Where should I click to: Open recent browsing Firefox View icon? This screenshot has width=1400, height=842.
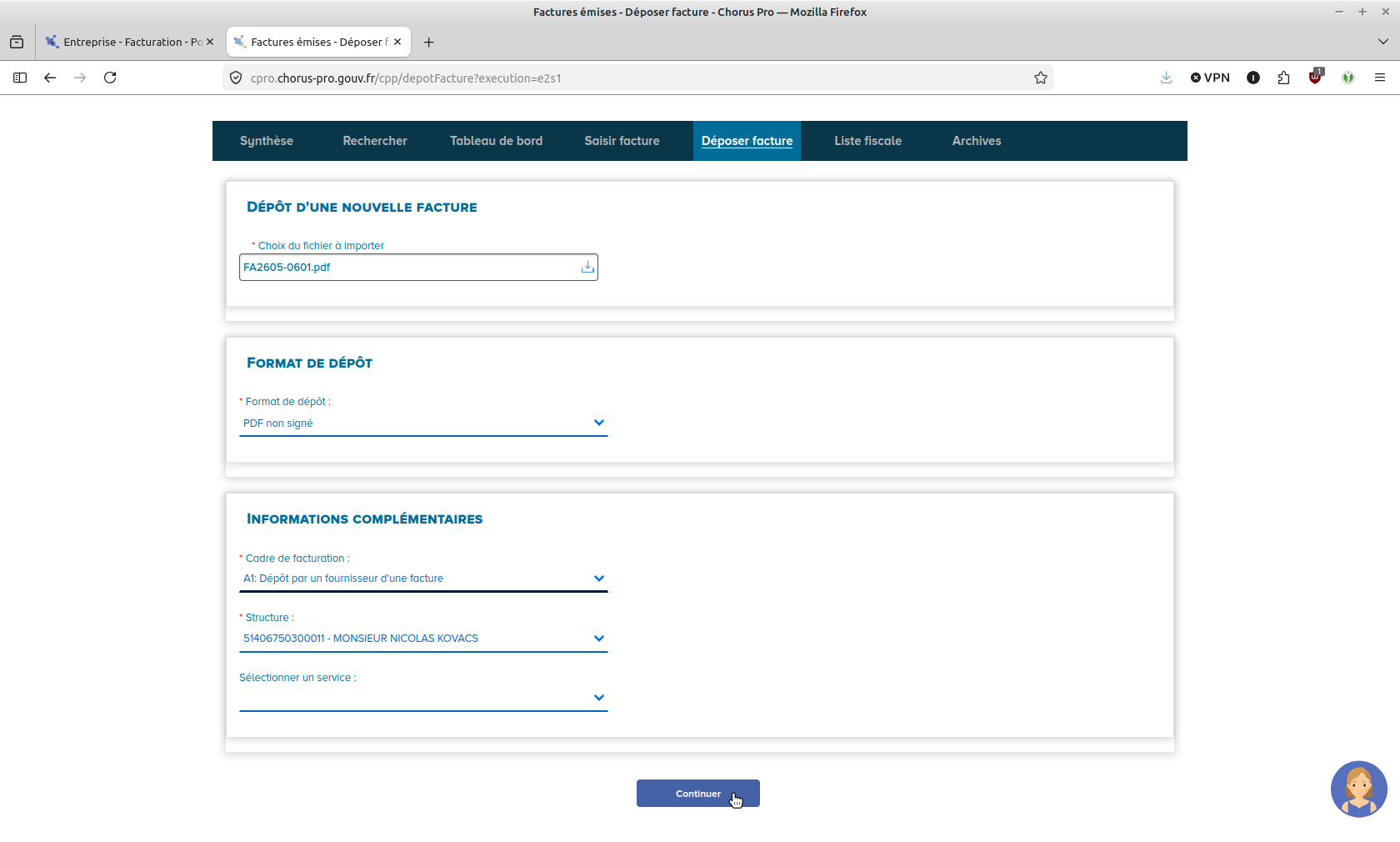click(x=17, y=42)
